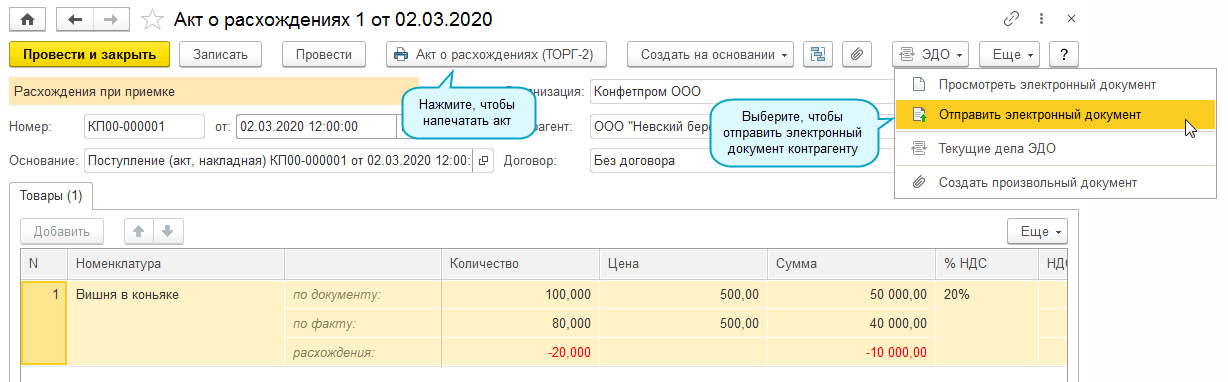Switch to the Товары (1) tab
Viewport: 1228px width, 382px height.
51,195
